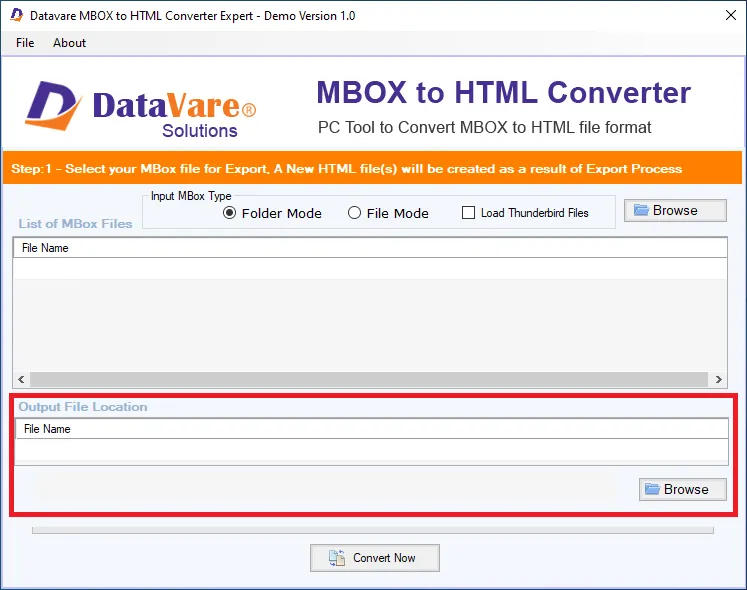
Task: Click the MBOX to HTML Converter heading
Action: [x=504, y=92]
